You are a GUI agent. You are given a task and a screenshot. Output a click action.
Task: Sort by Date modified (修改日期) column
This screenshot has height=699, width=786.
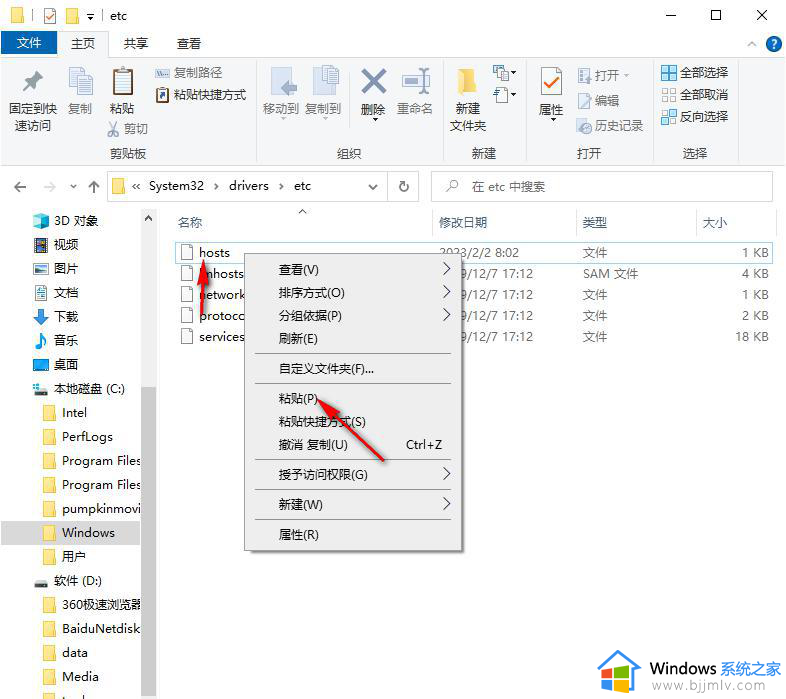[x=463, y=223]
